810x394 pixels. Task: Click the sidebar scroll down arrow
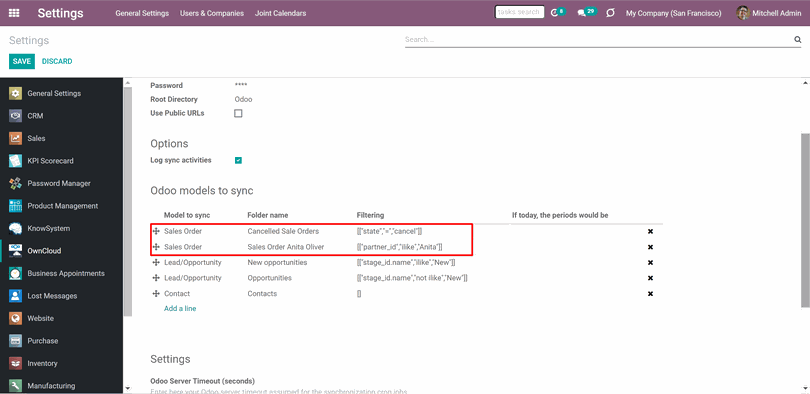pyautogui.click(x=127, y=388)
